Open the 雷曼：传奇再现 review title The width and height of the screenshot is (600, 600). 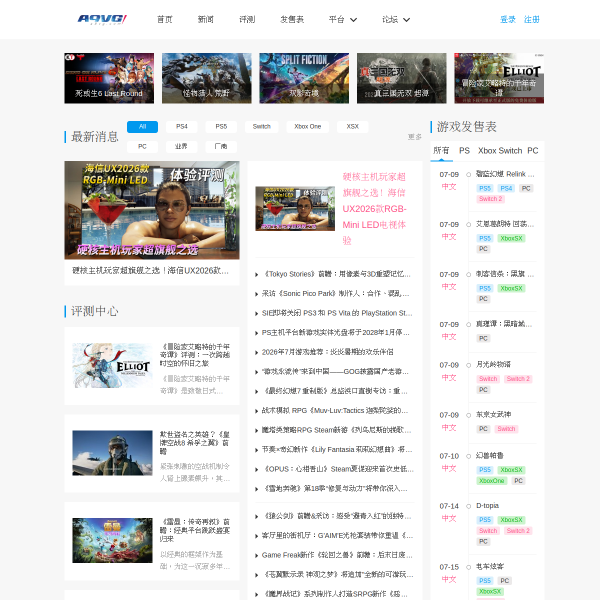195,530
